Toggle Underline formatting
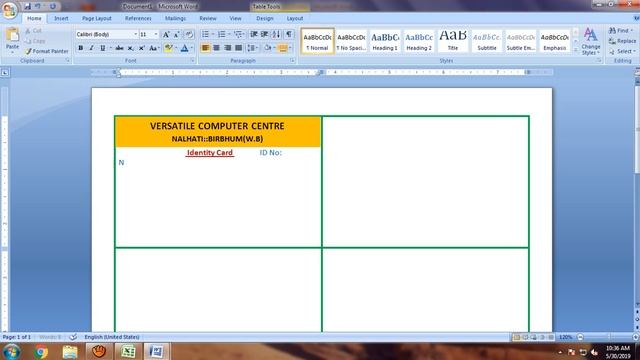The image size is (640, 360). point(102,48)
